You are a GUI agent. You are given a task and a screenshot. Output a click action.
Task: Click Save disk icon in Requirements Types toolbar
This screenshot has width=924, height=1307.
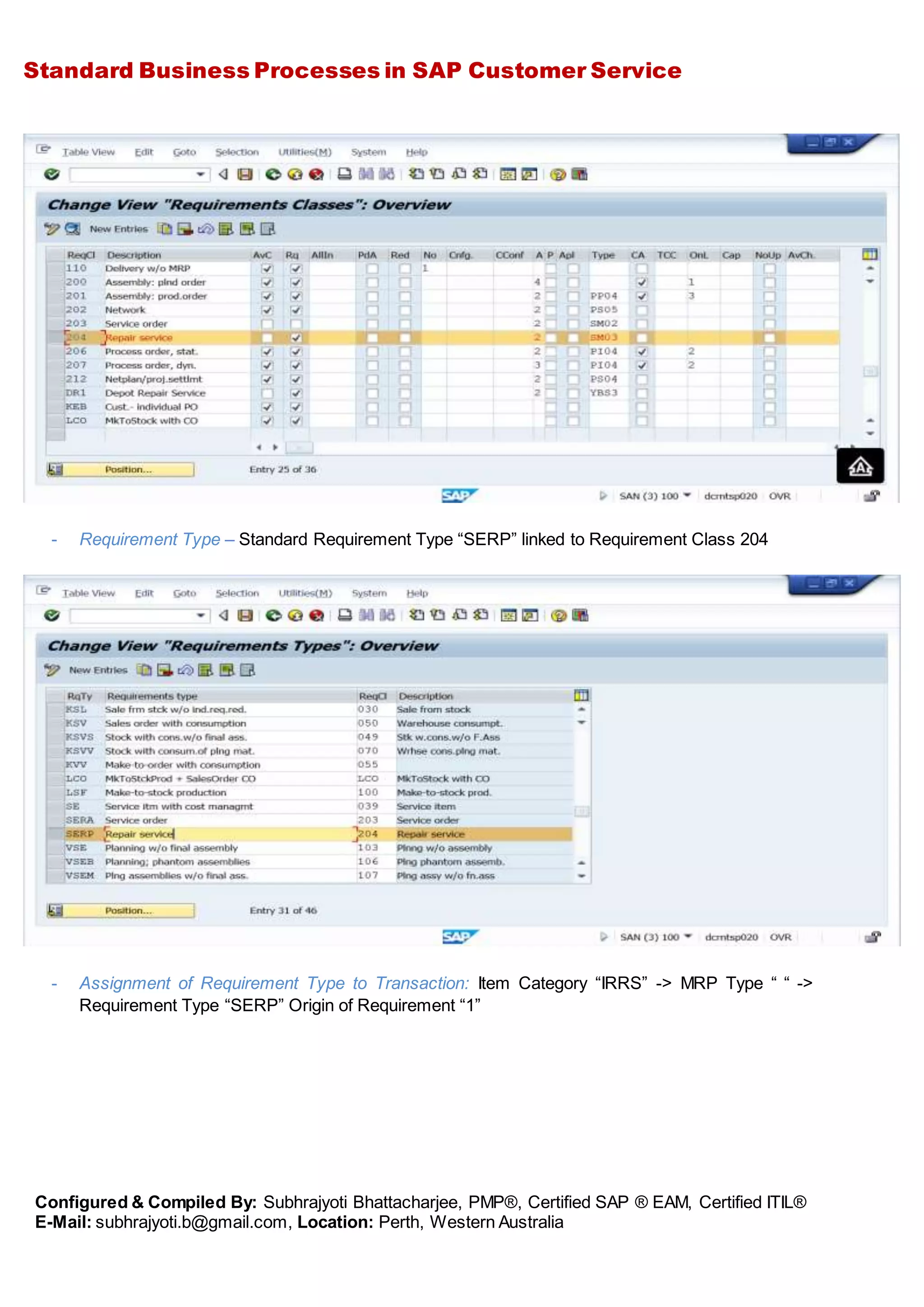pyautogui.click(x=245, y=615)
